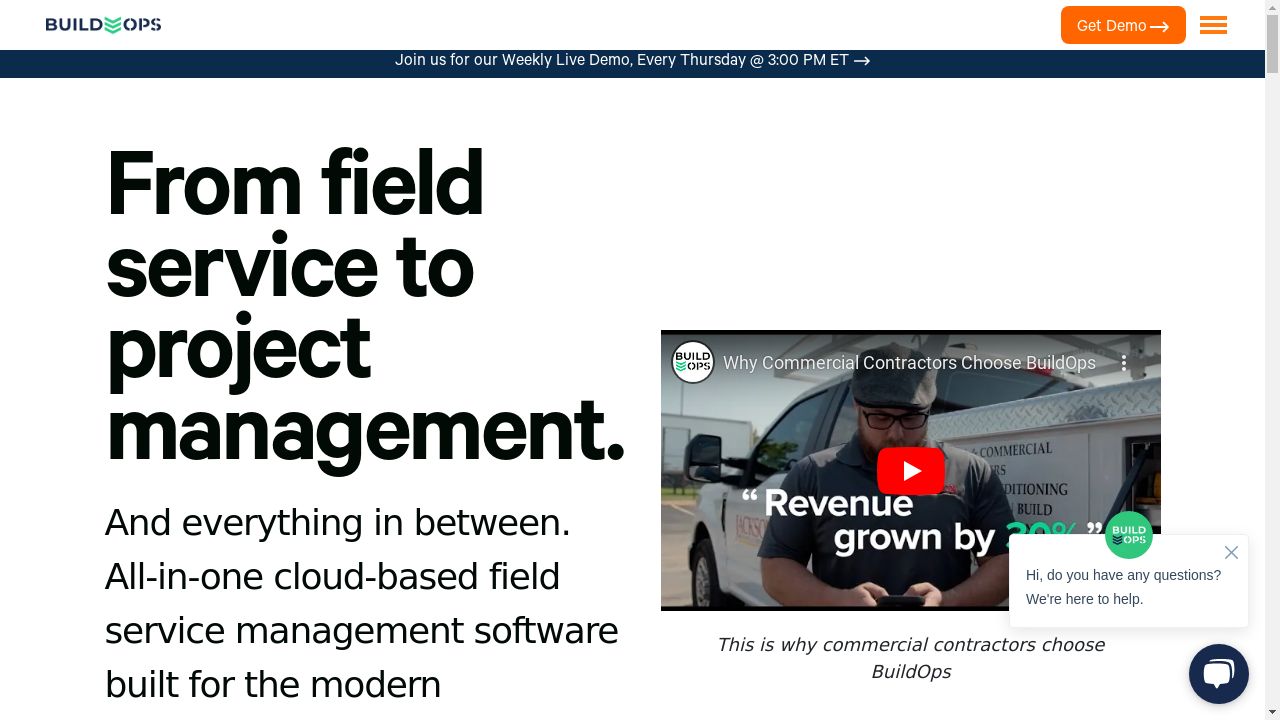The image size is (1280, 720).
Task: Open the video's three-dot options menu
Action: point(1124,363)
